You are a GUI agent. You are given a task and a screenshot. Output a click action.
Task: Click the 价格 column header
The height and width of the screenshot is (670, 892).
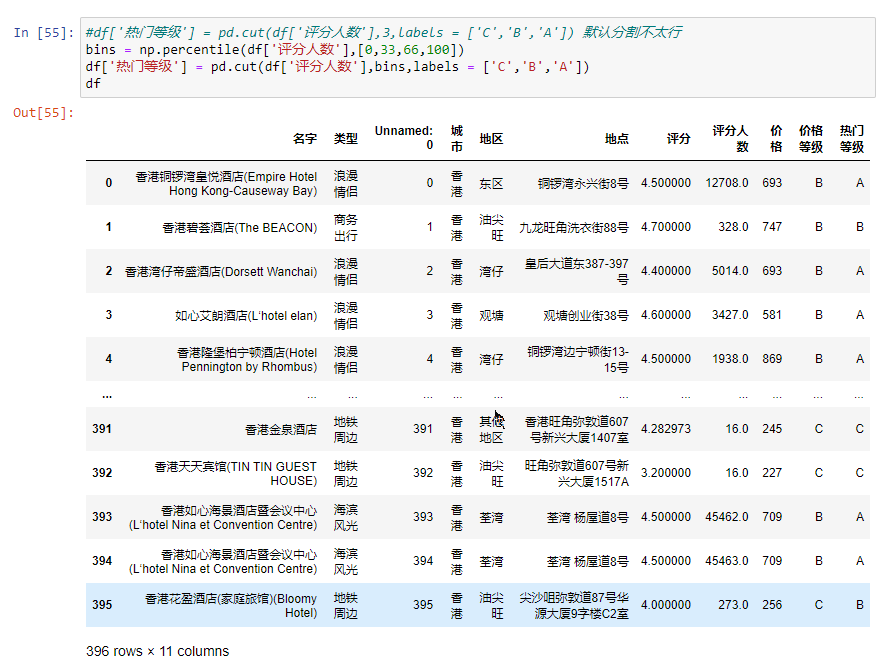coord(777,139)
